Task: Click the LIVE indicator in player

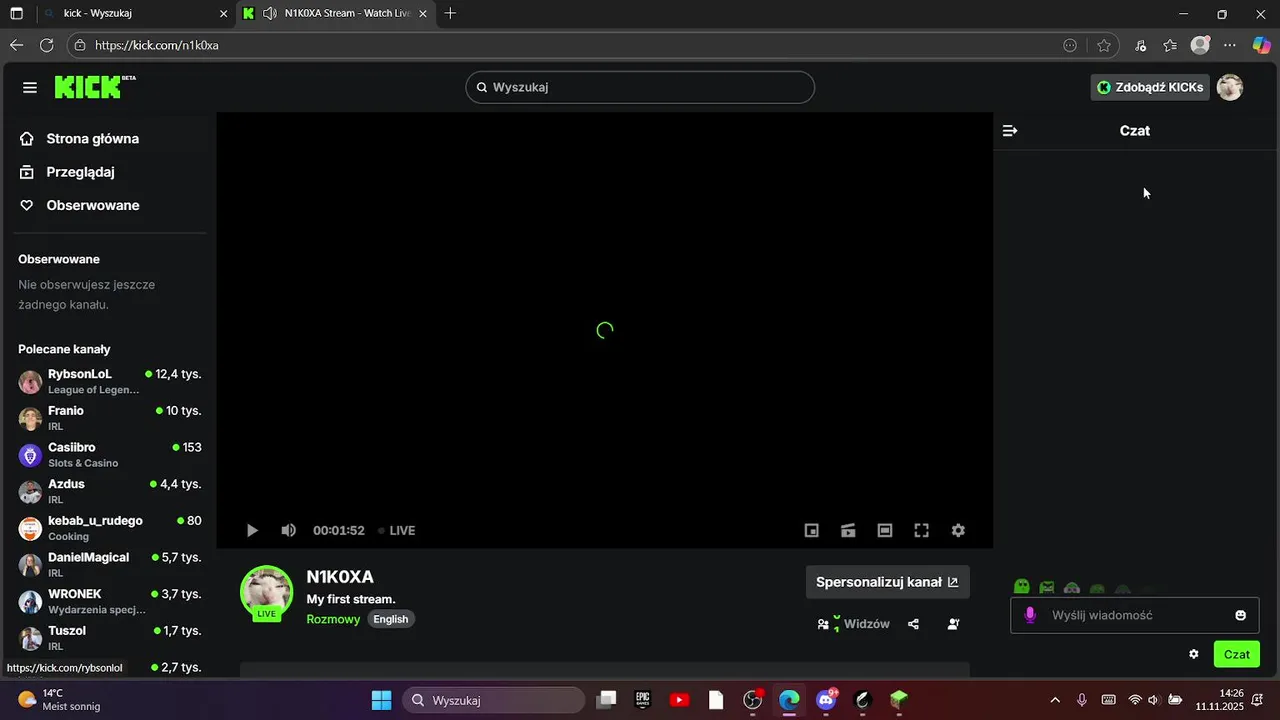Action: pos(396,531)
